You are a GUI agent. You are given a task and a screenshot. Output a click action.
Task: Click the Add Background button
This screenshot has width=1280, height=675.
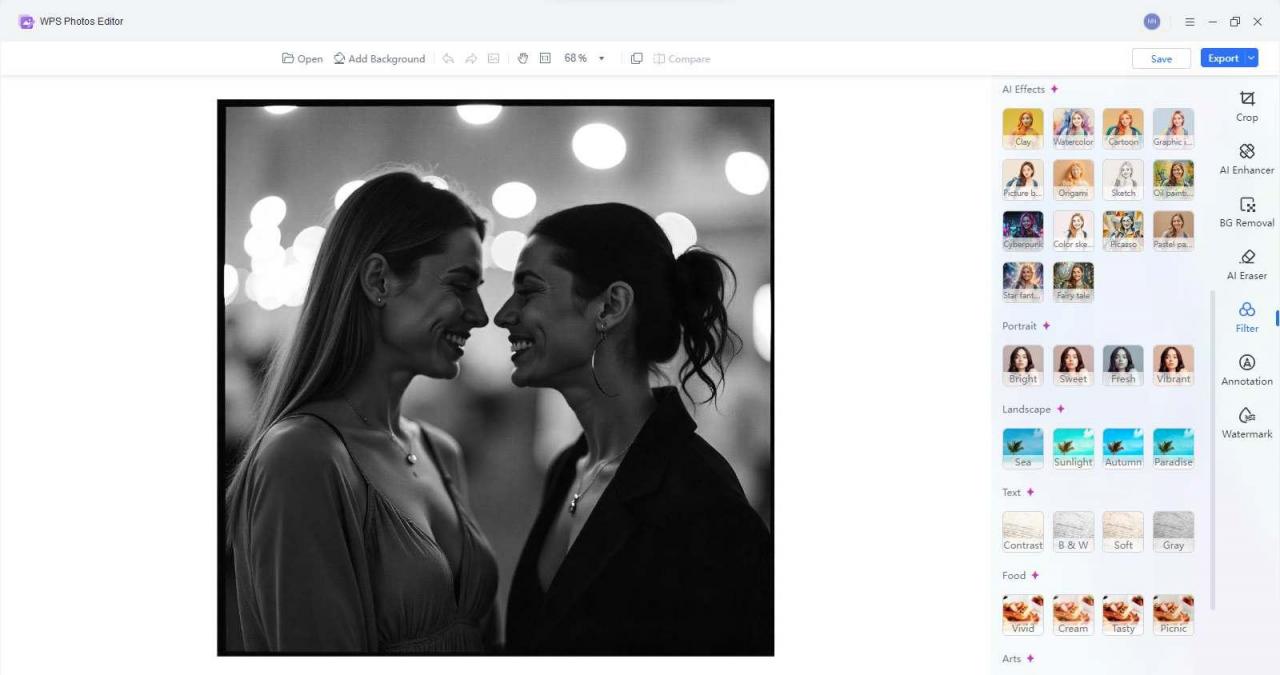pyautogui.click(x=379, y=58)
